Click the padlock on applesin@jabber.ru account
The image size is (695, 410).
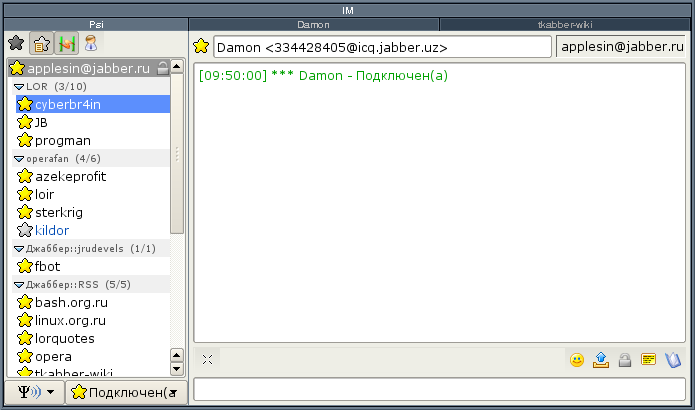(x=161, y=68)
